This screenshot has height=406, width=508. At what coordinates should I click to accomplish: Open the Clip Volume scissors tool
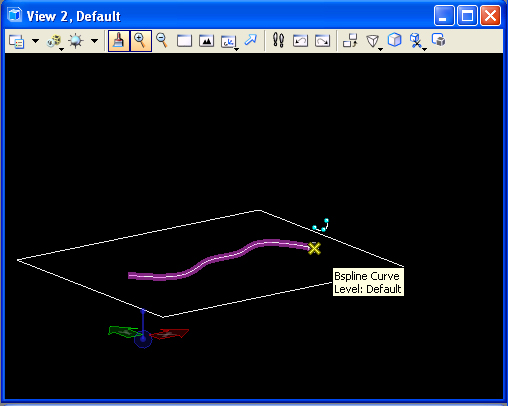pyautogui.click(x=417, y=41)
